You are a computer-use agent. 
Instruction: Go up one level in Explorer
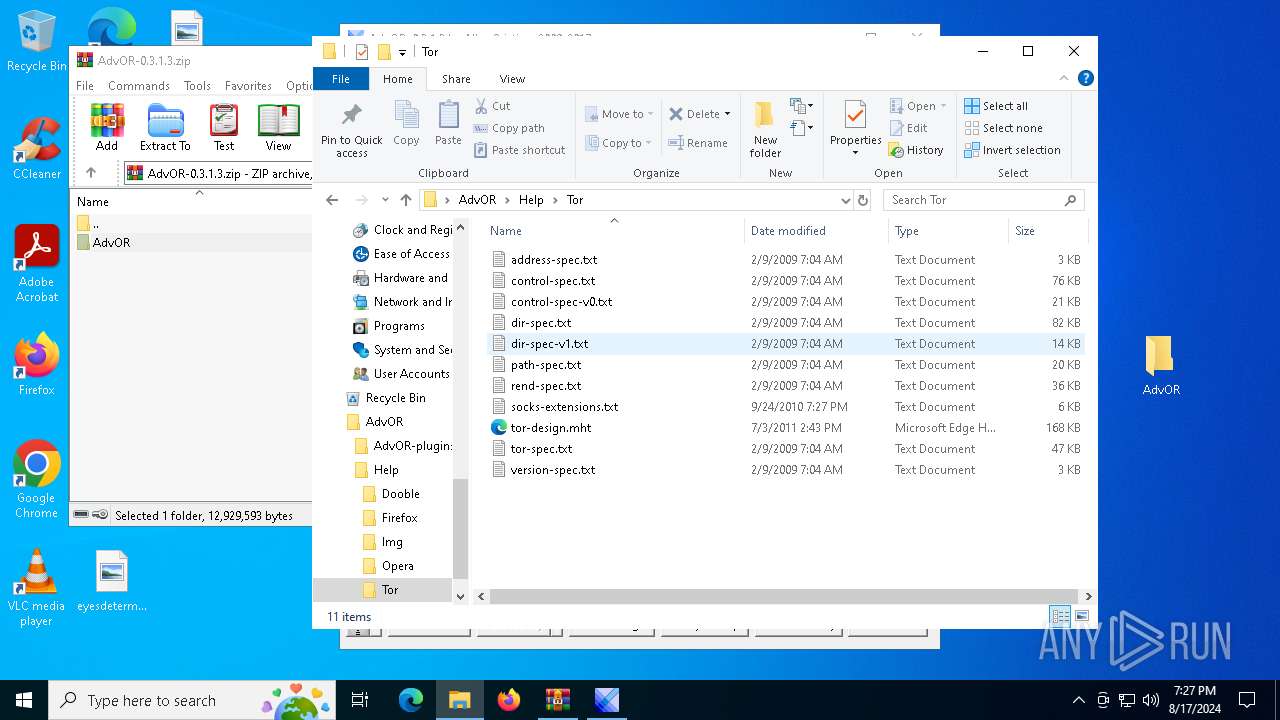coord(405,200)
